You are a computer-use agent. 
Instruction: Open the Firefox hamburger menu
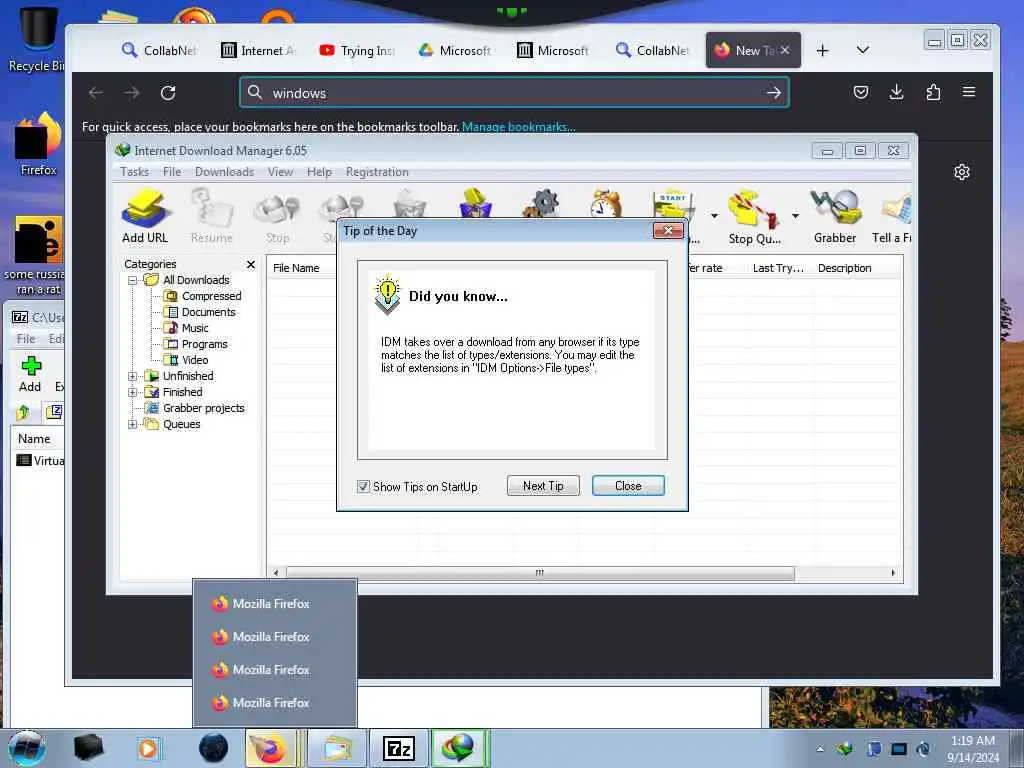[x=969, y=92]
